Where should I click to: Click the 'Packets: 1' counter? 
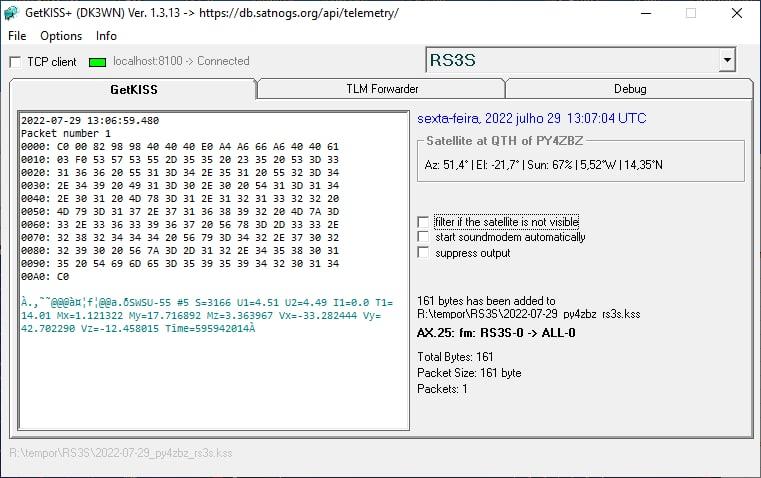442,389
